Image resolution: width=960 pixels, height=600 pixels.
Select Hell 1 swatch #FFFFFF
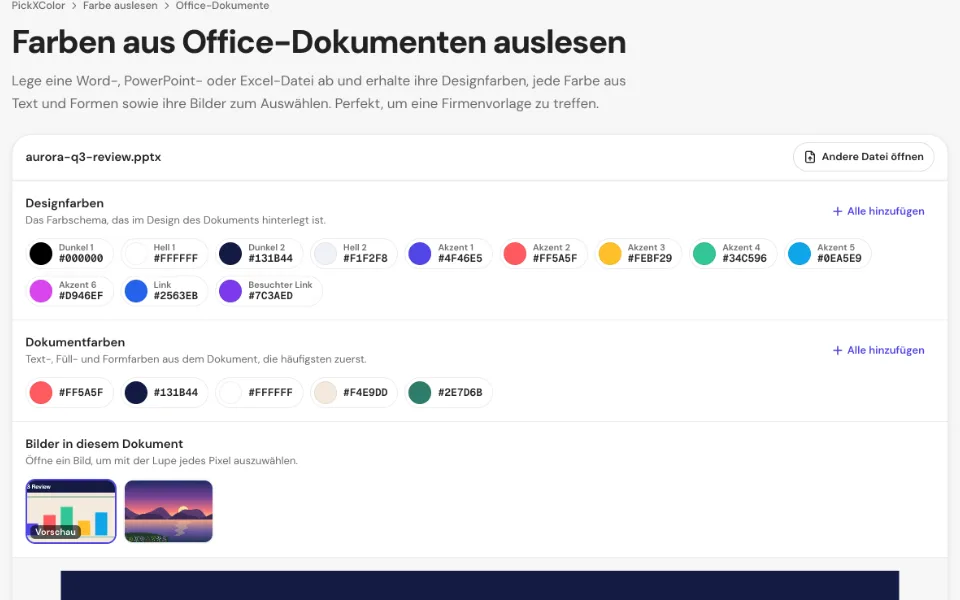tap(164, 253)
